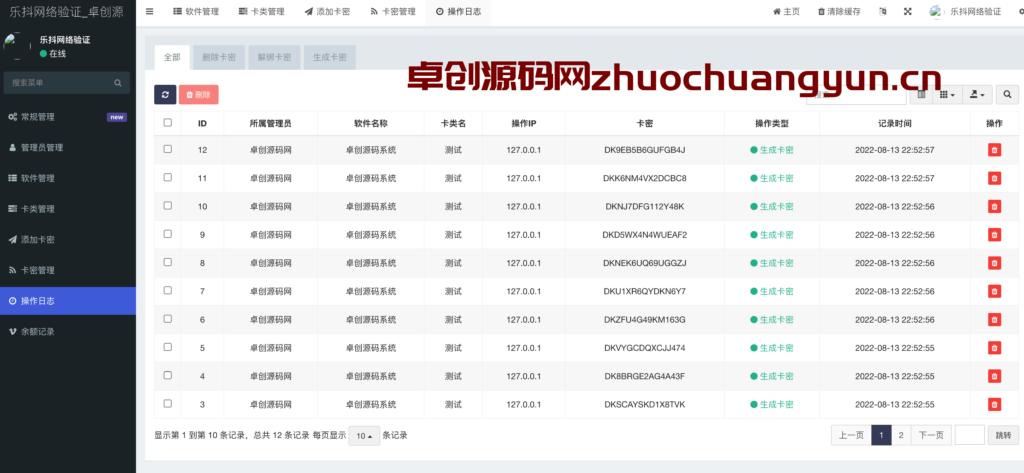The width and height of the screenshot is (1024, 473).
Task: Open the 卡类管理 top tab
Action: 261,12
